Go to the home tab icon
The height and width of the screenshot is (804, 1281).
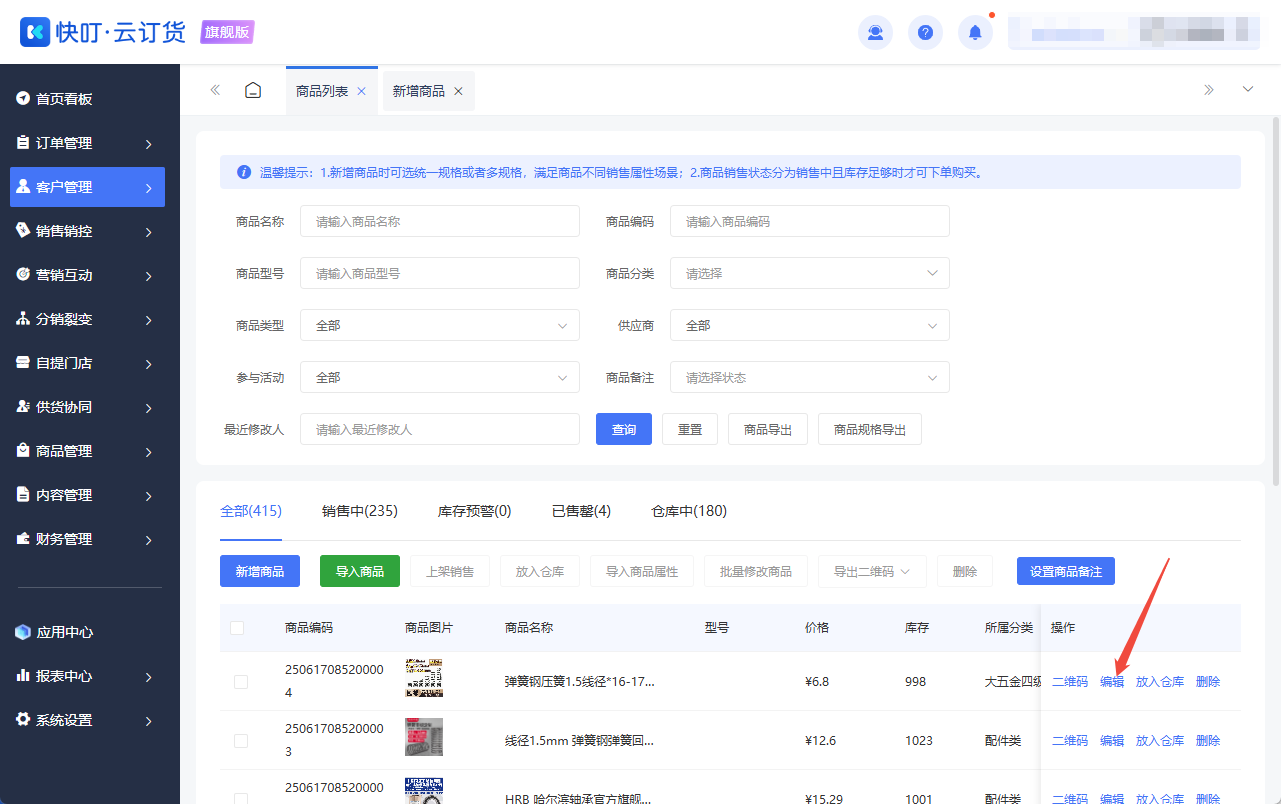click(253, 90)
